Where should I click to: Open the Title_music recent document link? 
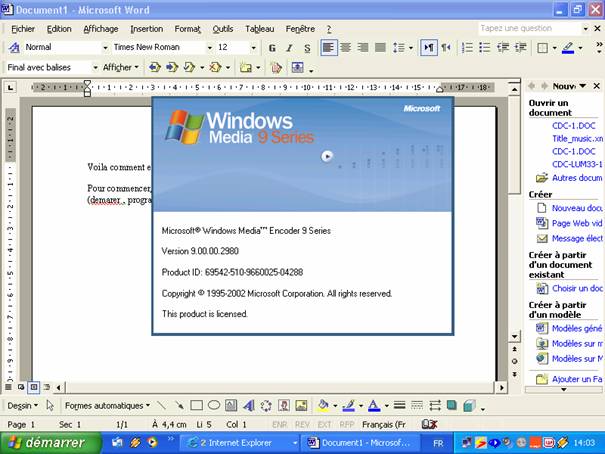point(577,138)
